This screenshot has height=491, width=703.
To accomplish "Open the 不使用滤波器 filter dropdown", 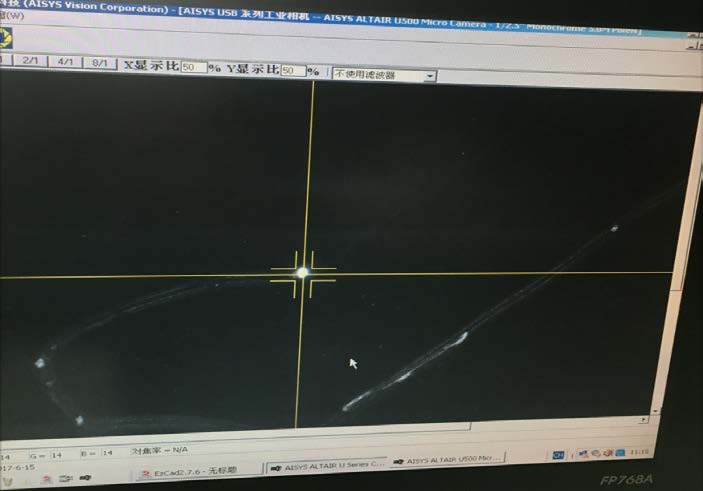I will tap(385, 75).
